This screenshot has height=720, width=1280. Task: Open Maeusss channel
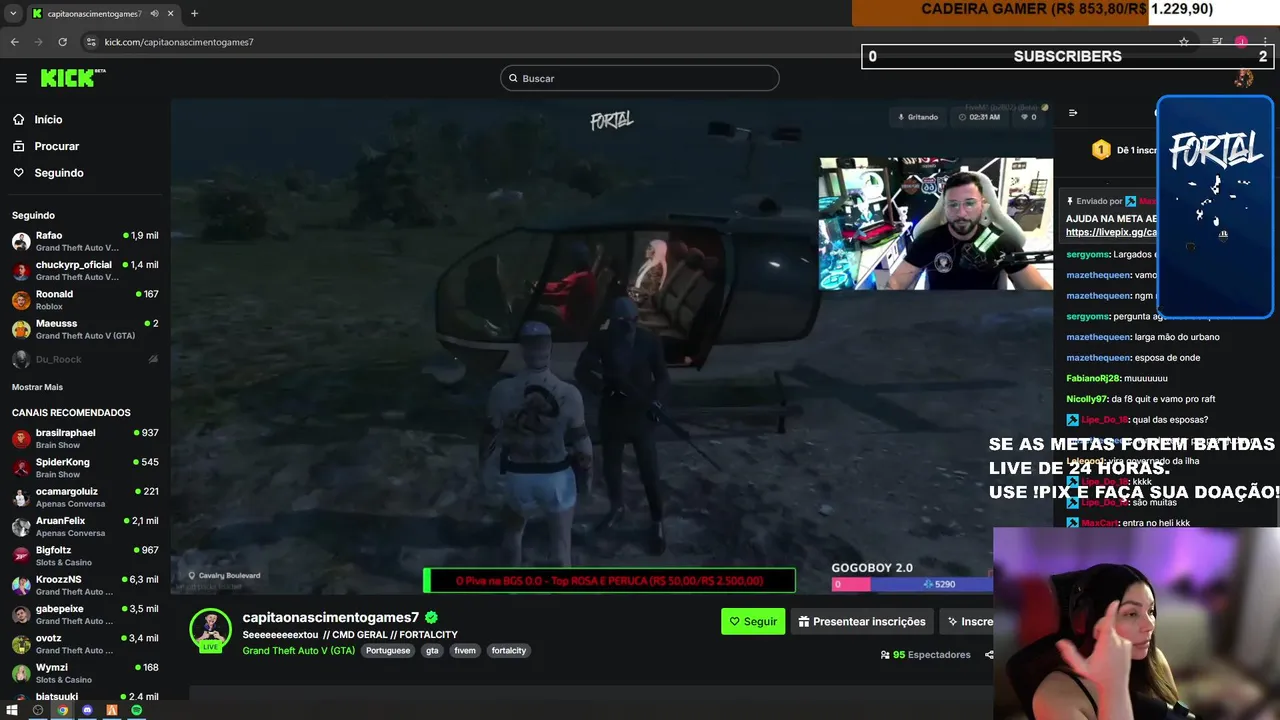pyautogui.click(x=85, y=329)
